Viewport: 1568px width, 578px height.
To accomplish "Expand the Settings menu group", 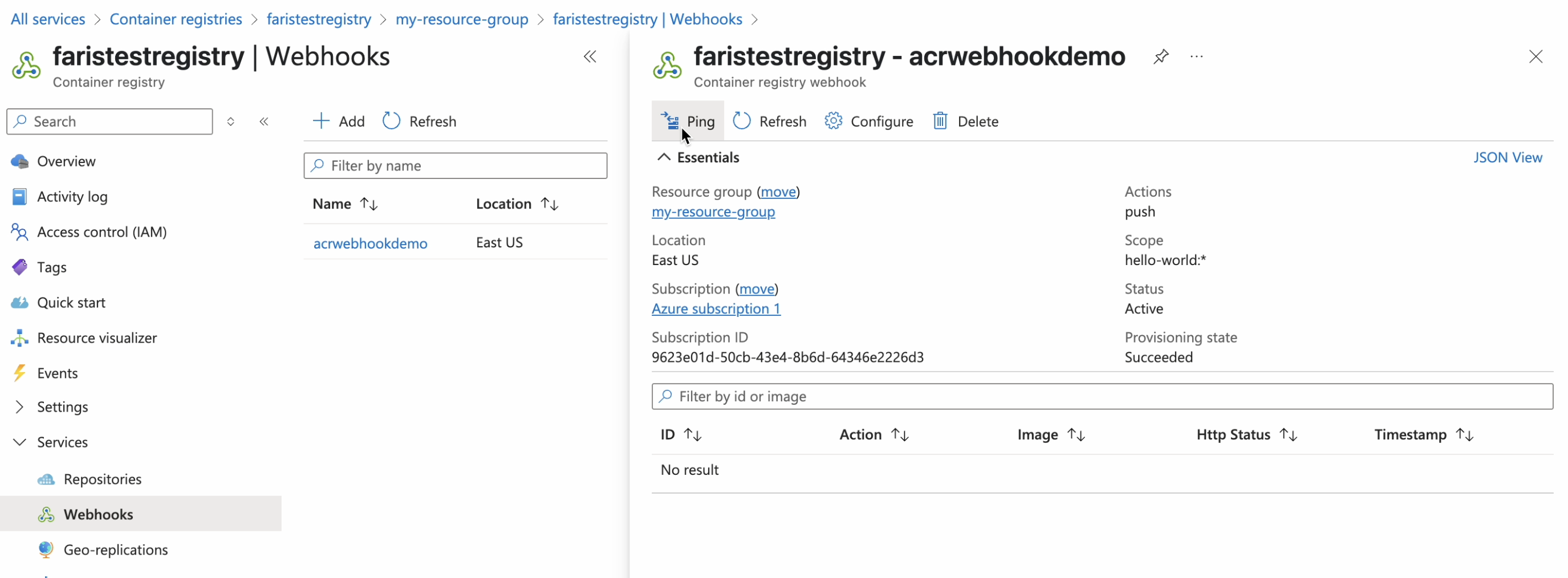I will pyautogui.click(x=19, y=406).
